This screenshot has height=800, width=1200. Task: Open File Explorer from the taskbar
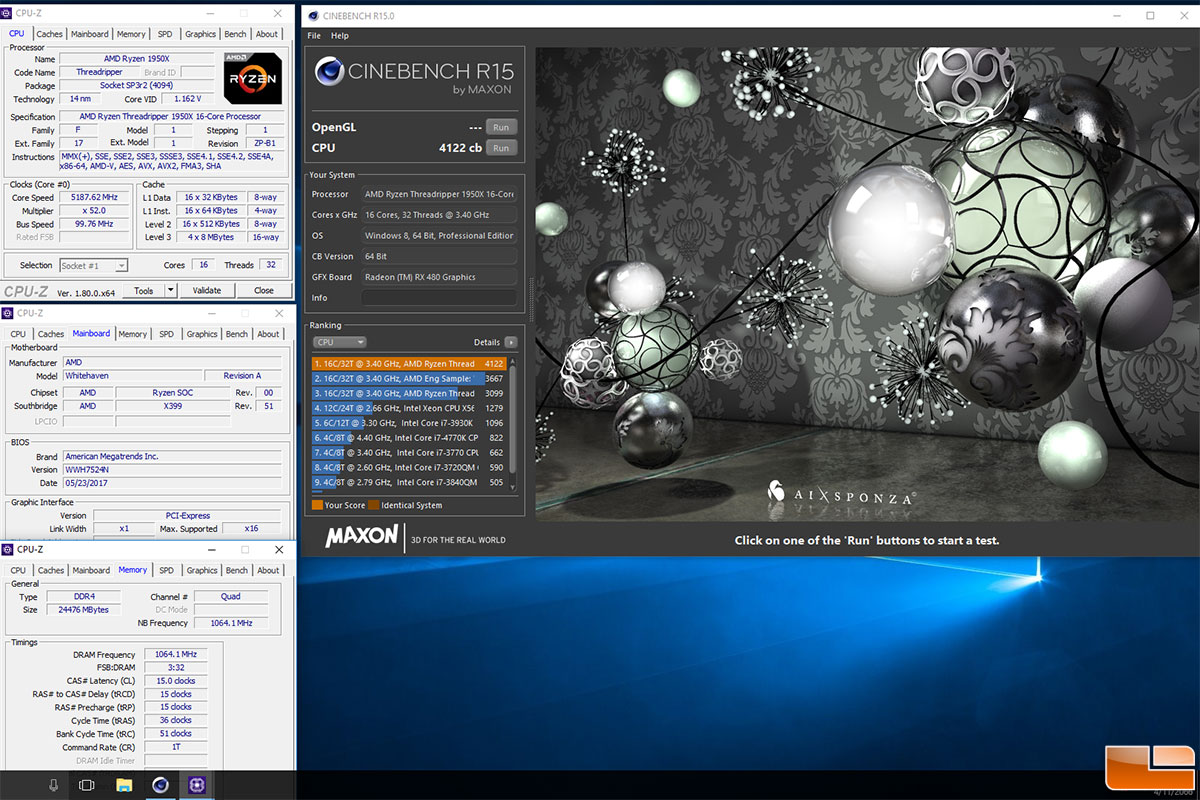[x=123, y=785]
